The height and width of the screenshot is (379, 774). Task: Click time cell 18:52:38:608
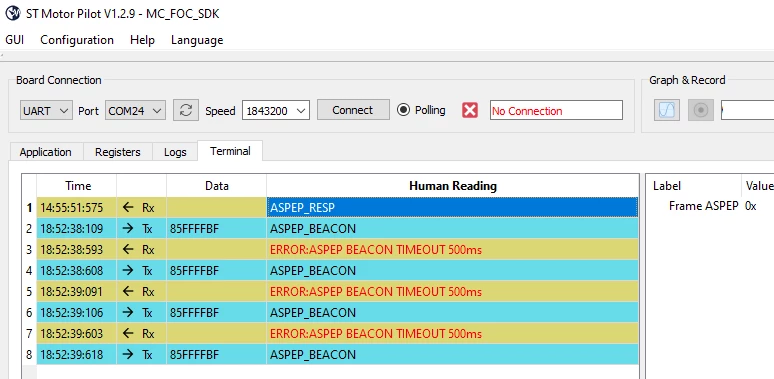(x=77, y=270)
